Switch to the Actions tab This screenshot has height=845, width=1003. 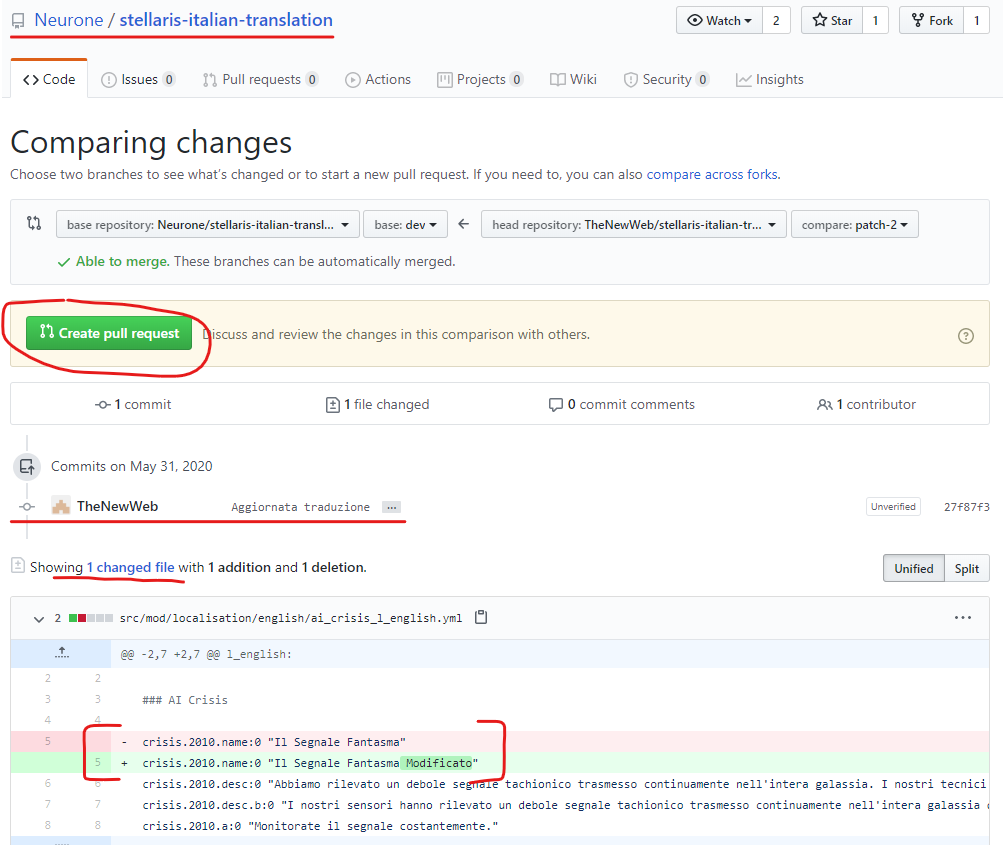coord(378,79)
